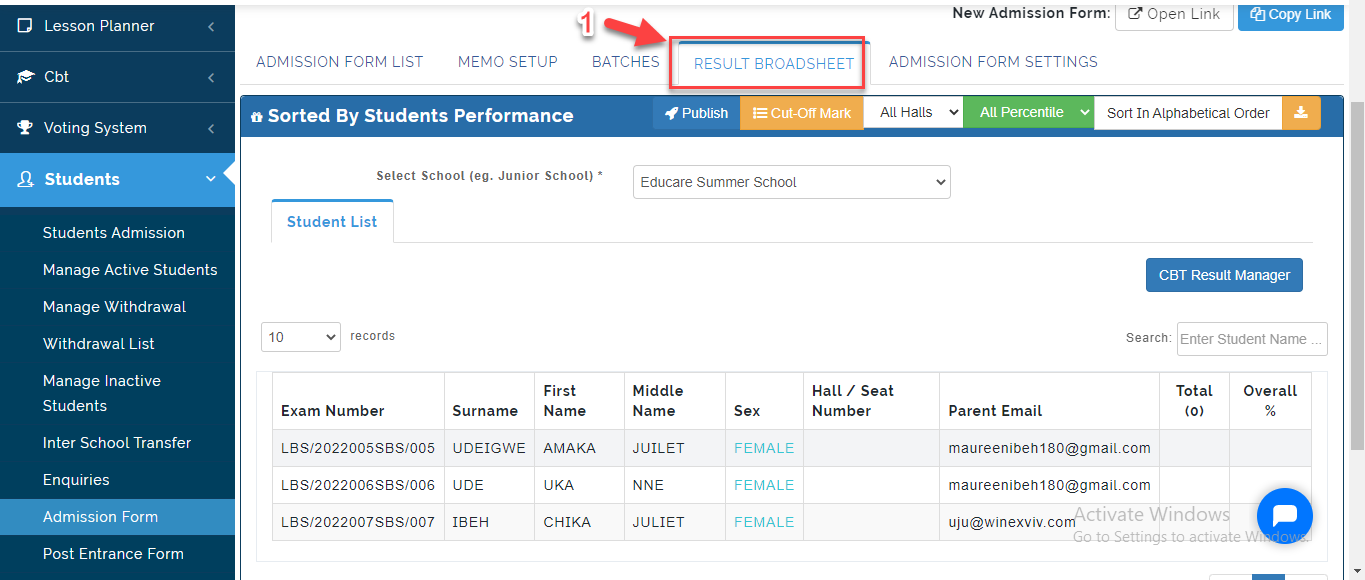Image resolution: width=1365 pixels, height=580 pixels.
Task: Open Admission Form Settings tab
Action: click(x=993, y=62)
